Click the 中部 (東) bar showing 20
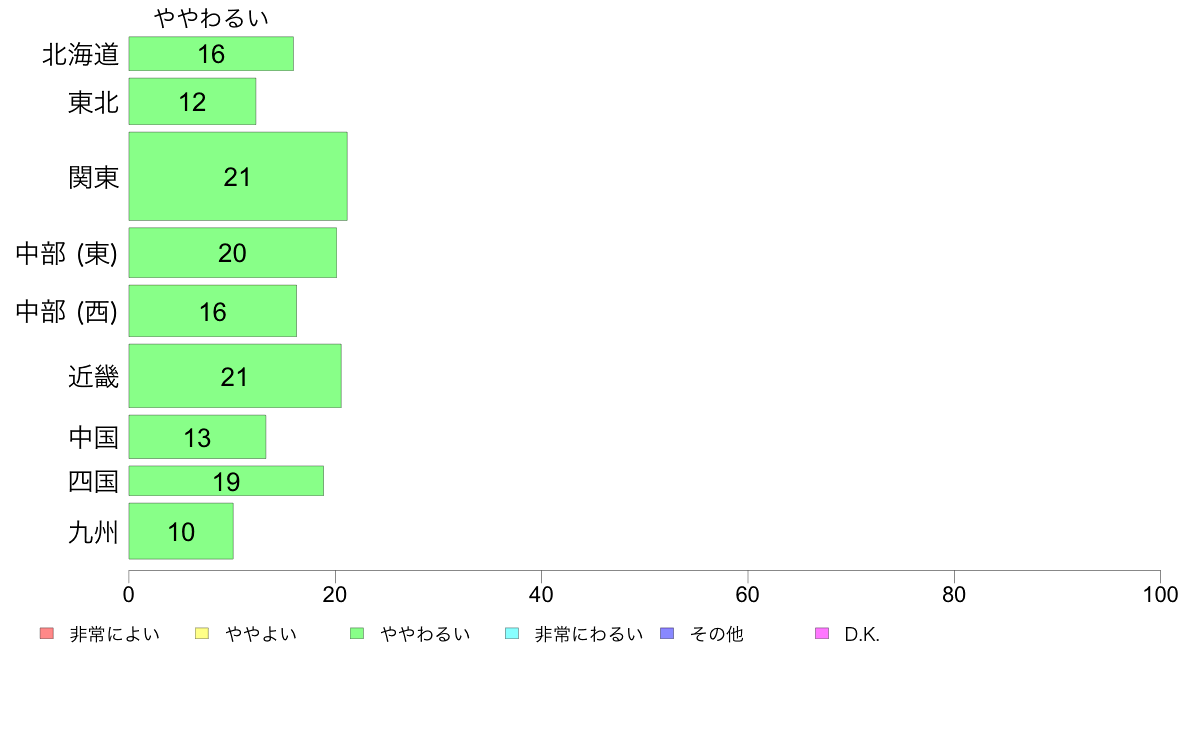The width and height of the screenshot is (1188, 736). pos(233,252)
